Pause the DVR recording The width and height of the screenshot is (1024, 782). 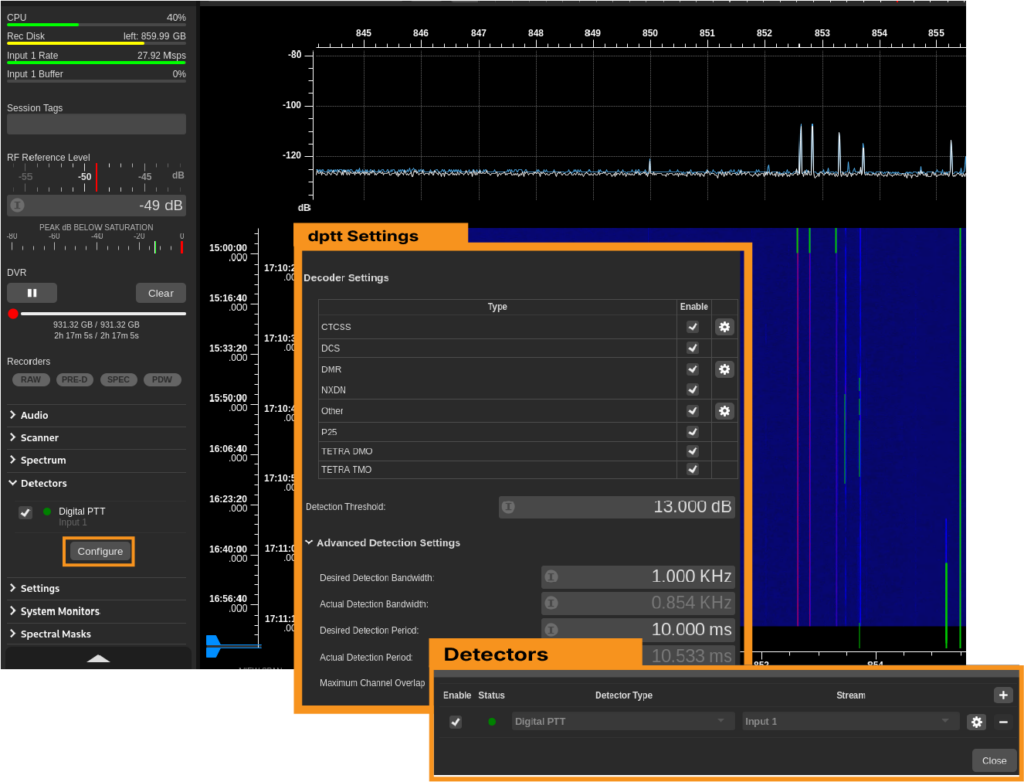pyautogui.click(x=32, y=293)
